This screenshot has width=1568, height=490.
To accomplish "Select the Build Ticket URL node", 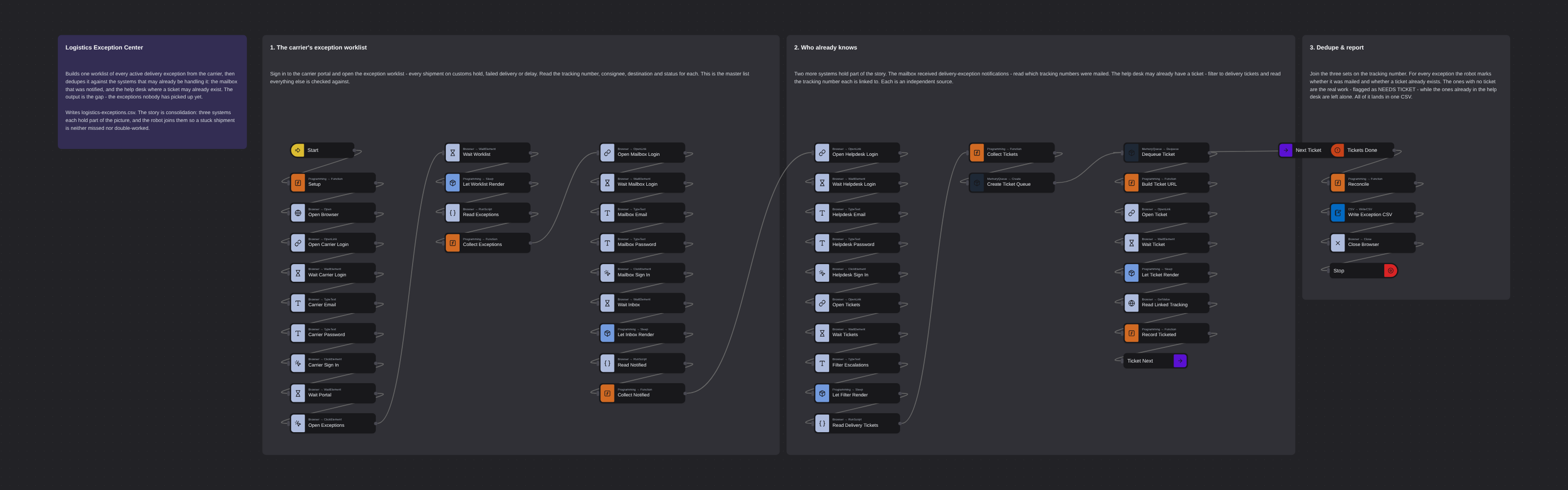I will pyautogui.click(x=1166, y=183).
